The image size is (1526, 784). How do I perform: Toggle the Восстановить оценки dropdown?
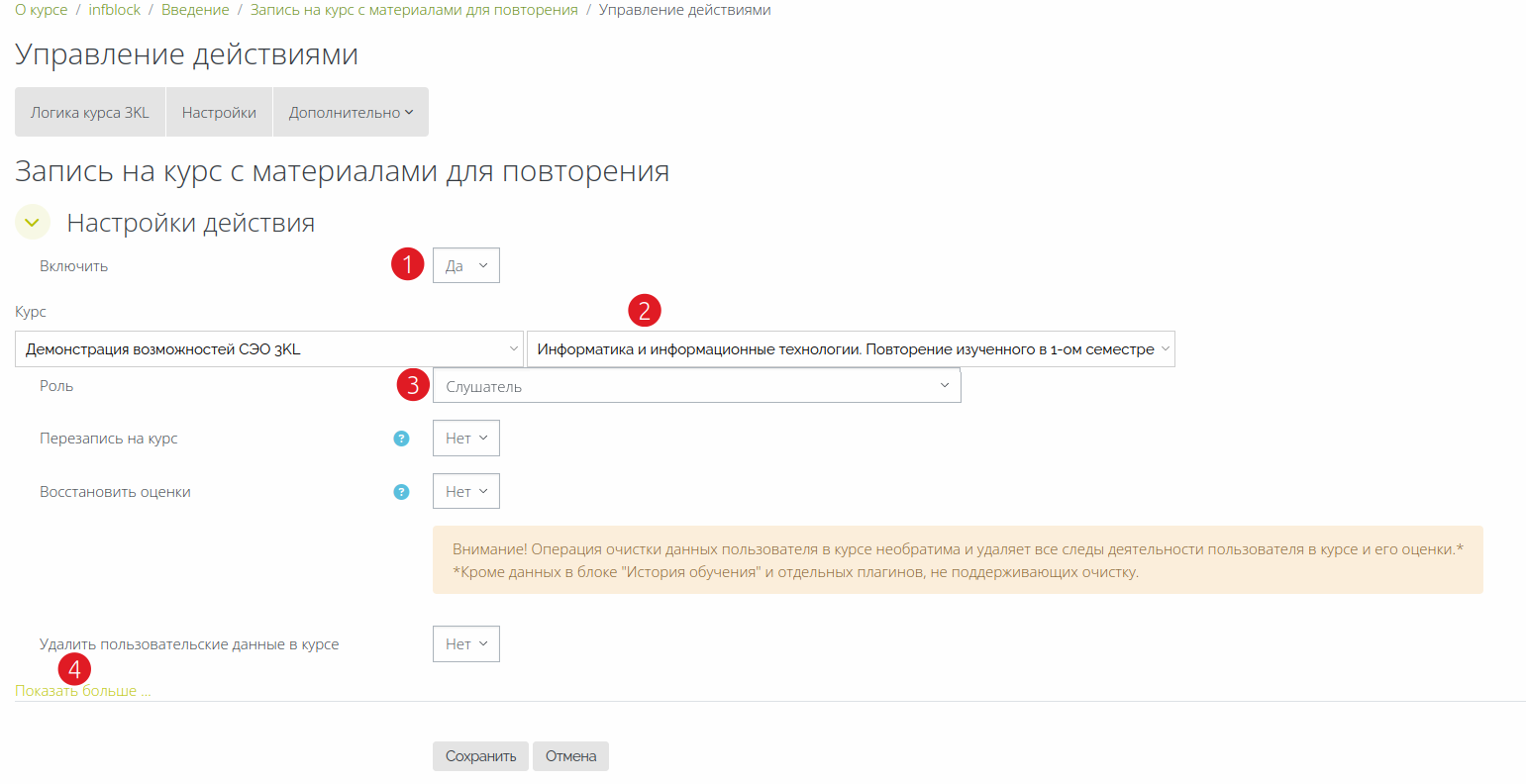pyautogui.click(x=465, y=492)
